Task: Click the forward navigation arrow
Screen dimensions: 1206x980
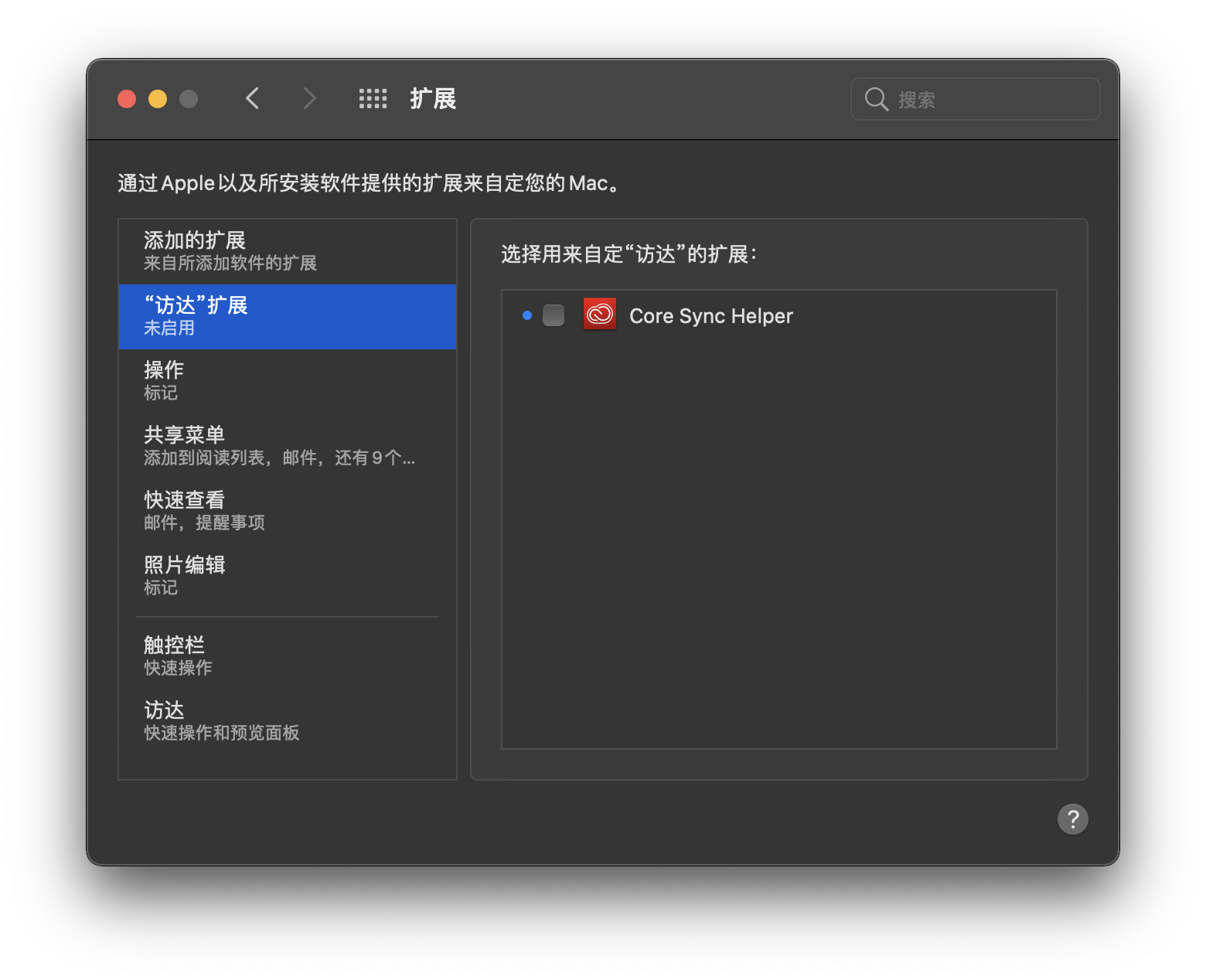Action: click(x=309, y=99)
